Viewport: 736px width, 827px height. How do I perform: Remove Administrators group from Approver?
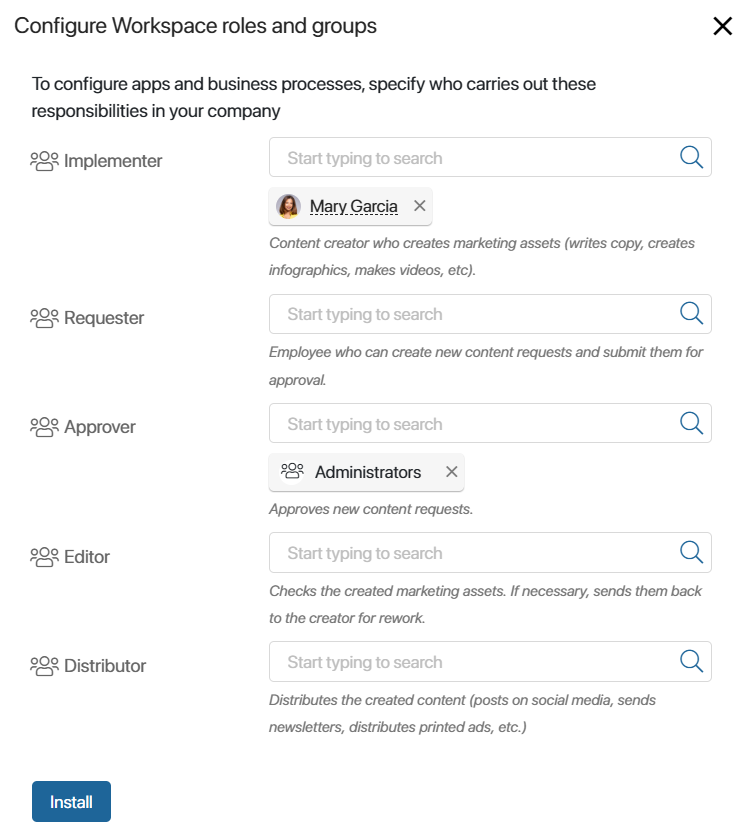click(x=452, y=472)
